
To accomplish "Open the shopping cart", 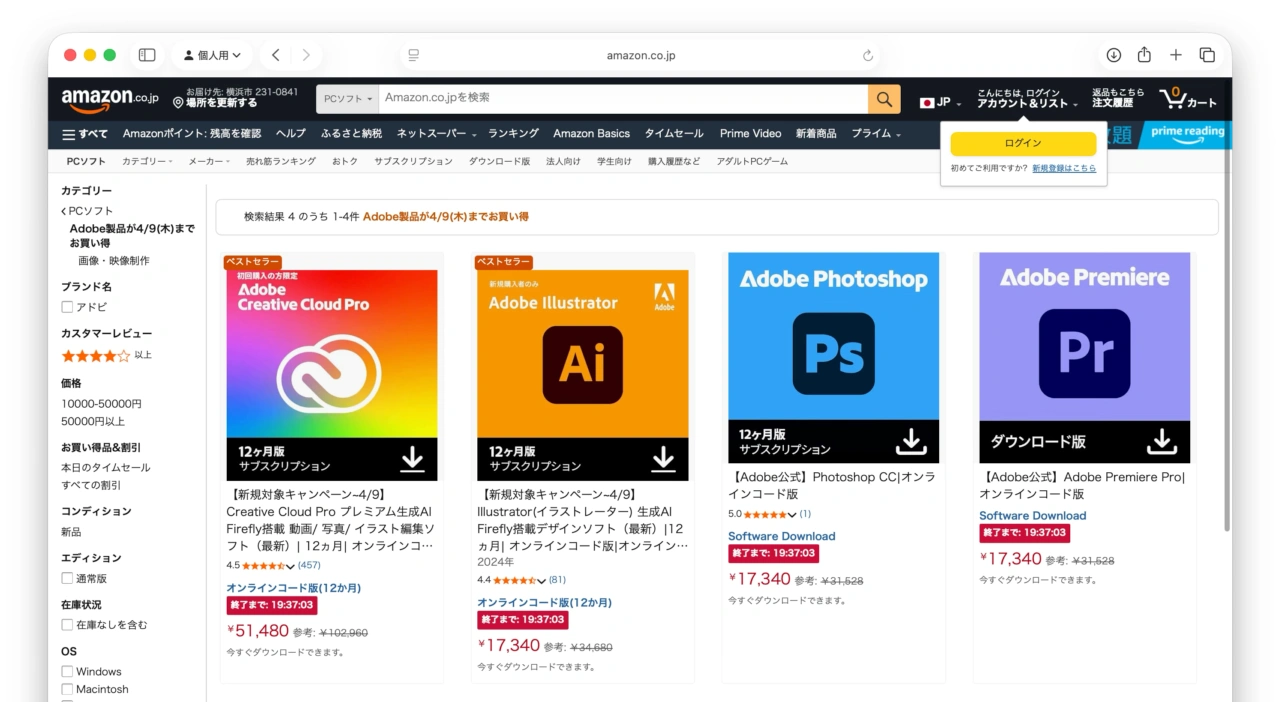I will point(1186,98).
